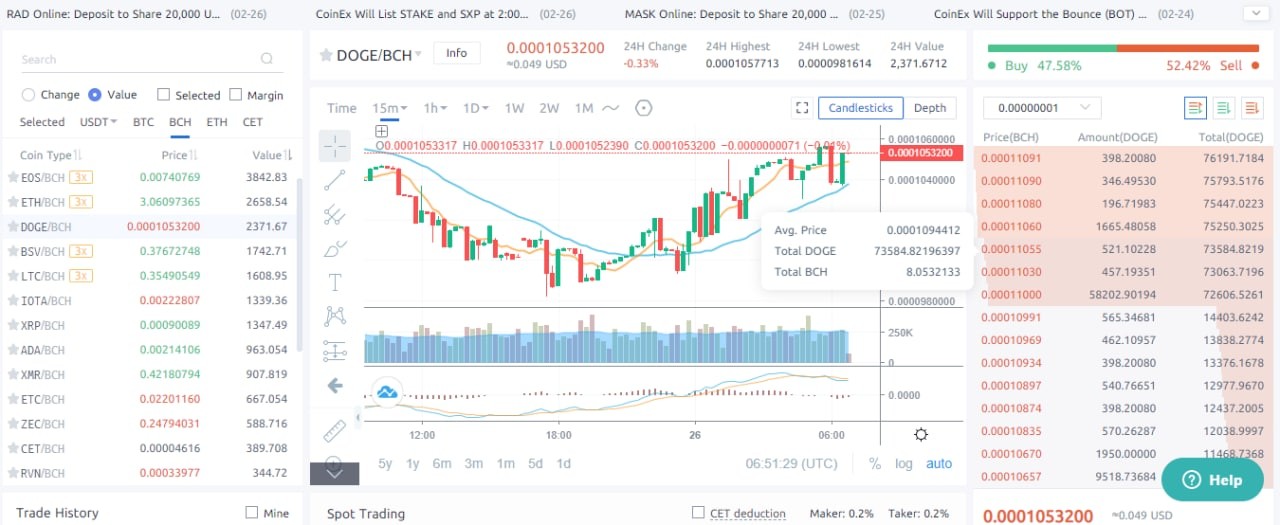
Task: Select the BTC market tab
Action: point(144,122)
